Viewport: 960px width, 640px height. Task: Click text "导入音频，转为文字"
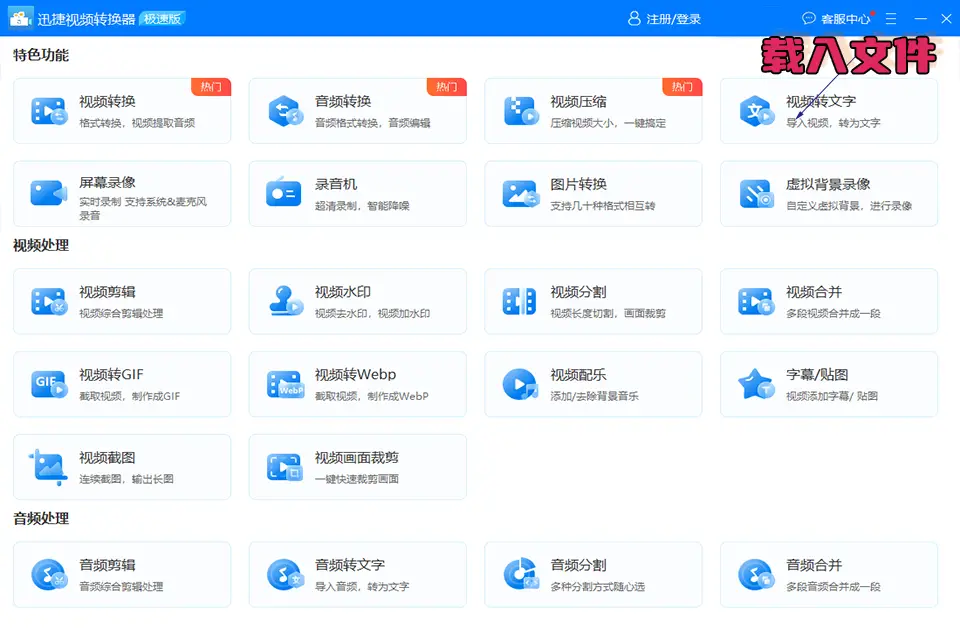click(x=362, y=586)
